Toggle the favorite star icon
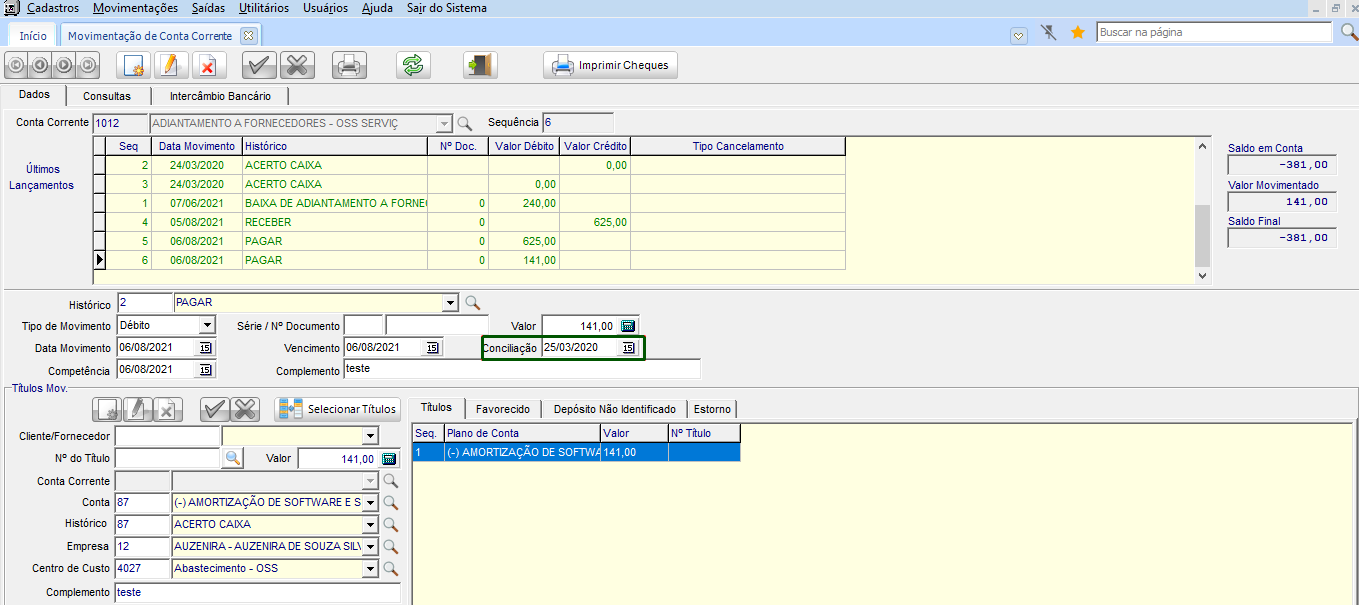 tap(1078, 33)
